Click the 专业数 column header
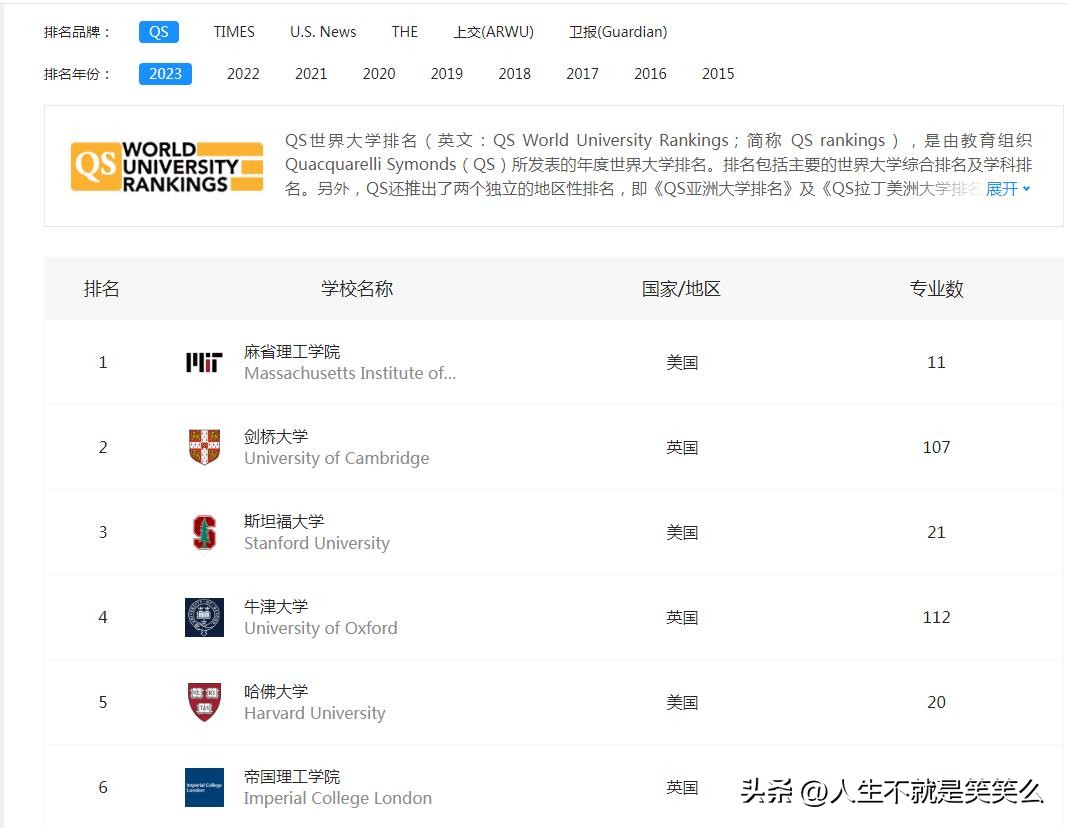Image resolution: width=1068 pixels, height=828 pixels. tap(935, 288)
